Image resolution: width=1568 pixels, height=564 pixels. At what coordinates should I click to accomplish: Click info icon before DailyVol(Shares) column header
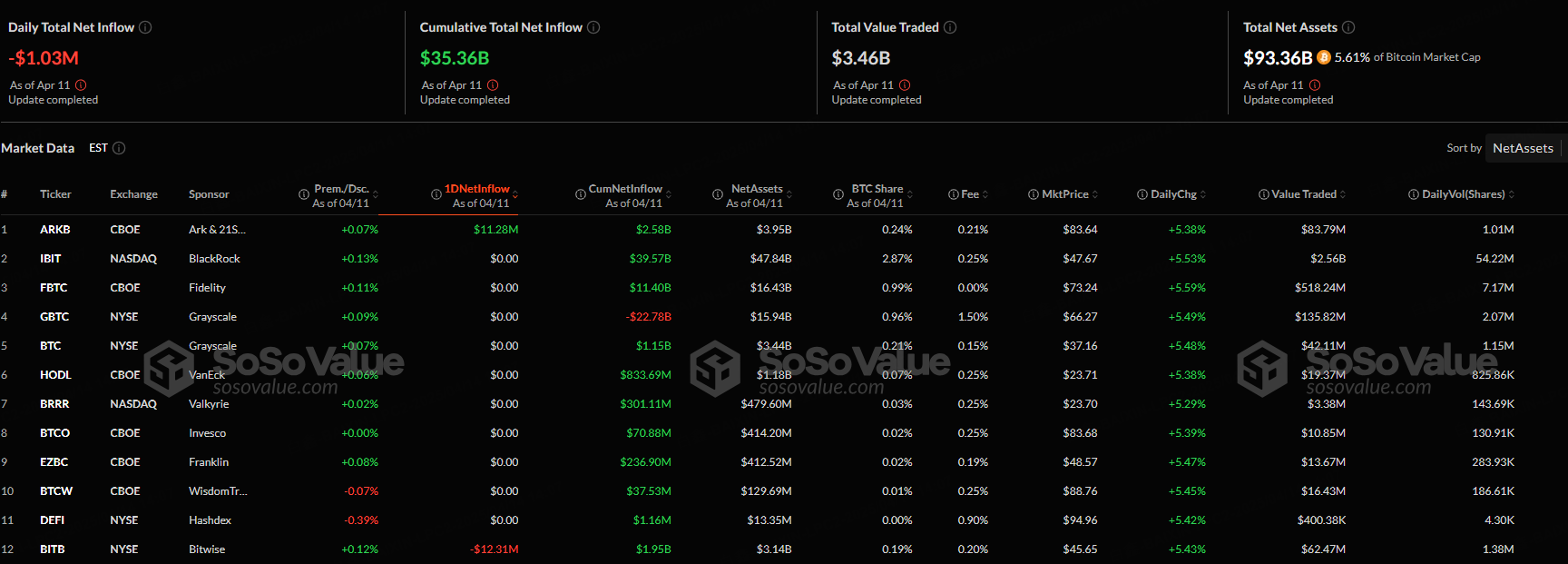tap(1414, 194)
